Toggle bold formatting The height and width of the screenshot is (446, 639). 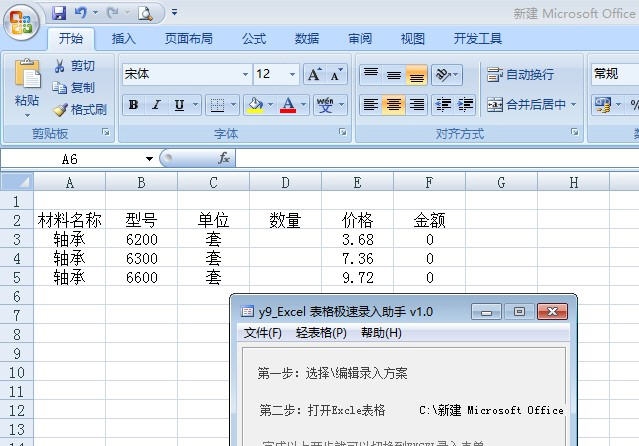[133, 105]
